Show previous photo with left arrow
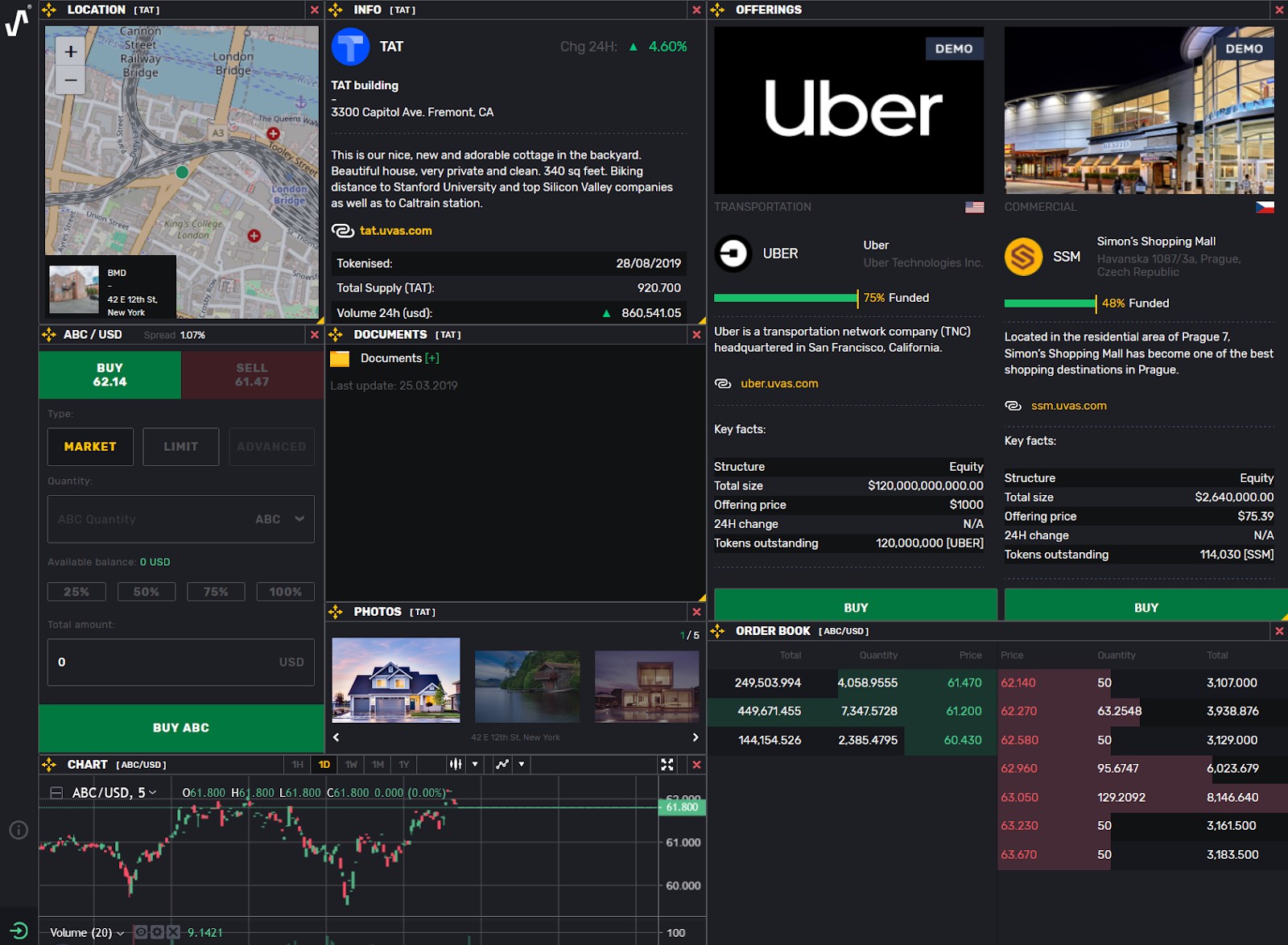1288x945 pixels. point(336,737)
